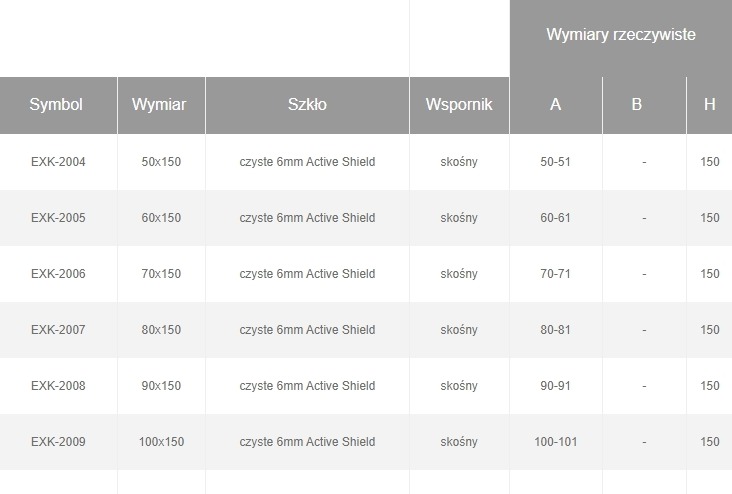732x494 pixels.
Task: Select the Wymiary rzeczywiste header cell
Action: click(620, 35)
